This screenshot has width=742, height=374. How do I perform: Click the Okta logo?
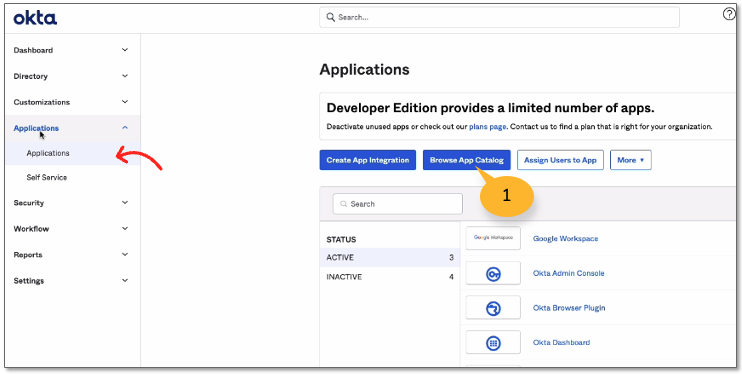pyautogui.click(x=35, y=18)
